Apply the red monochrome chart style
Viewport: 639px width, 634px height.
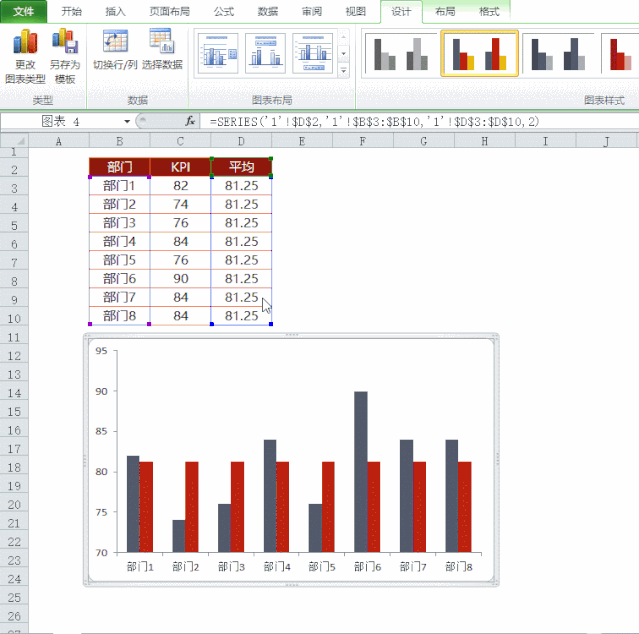pyautogui.click(x=620, y=53)
